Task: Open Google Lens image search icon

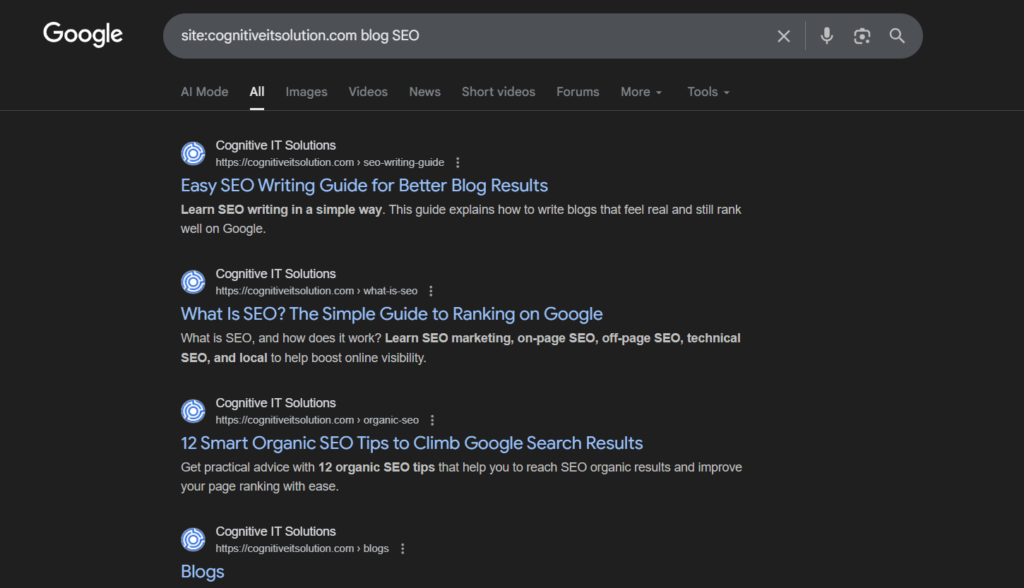Action: point(861,36)
